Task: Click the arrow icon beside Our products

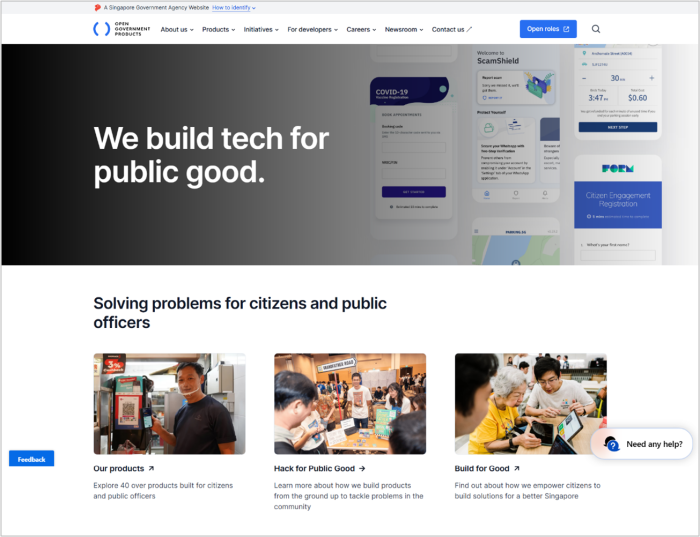Action: coord(151,468)
